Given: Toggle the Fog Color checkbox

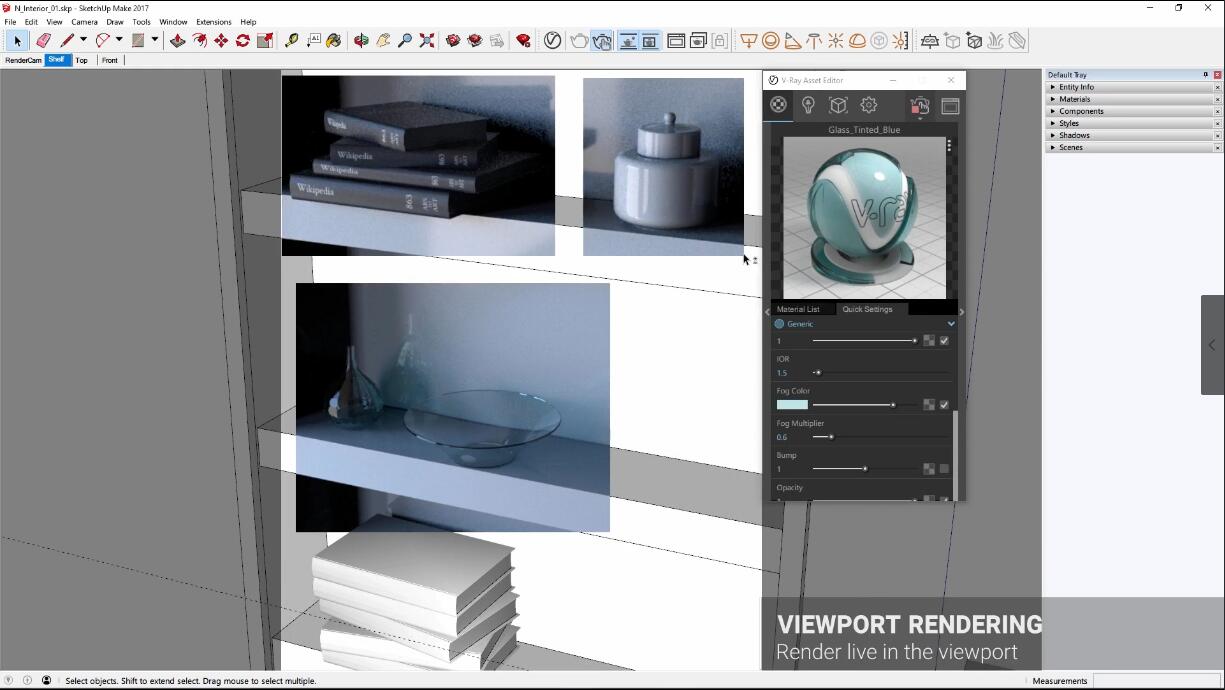Looking at the screenshot, I should click(x=944, y=405).
